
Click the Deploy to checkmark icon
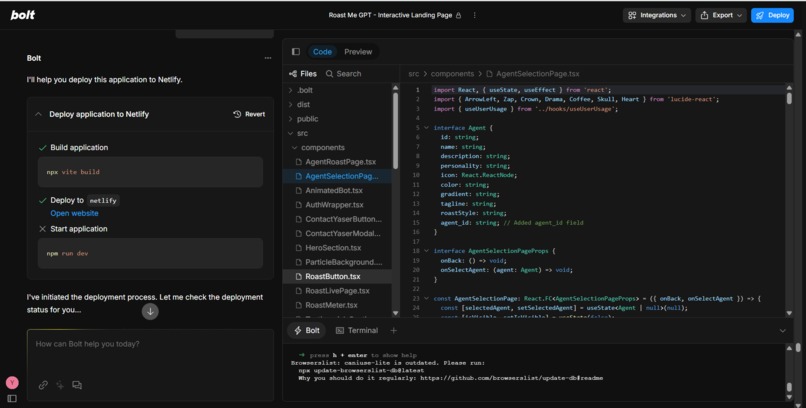coord(43,200)
